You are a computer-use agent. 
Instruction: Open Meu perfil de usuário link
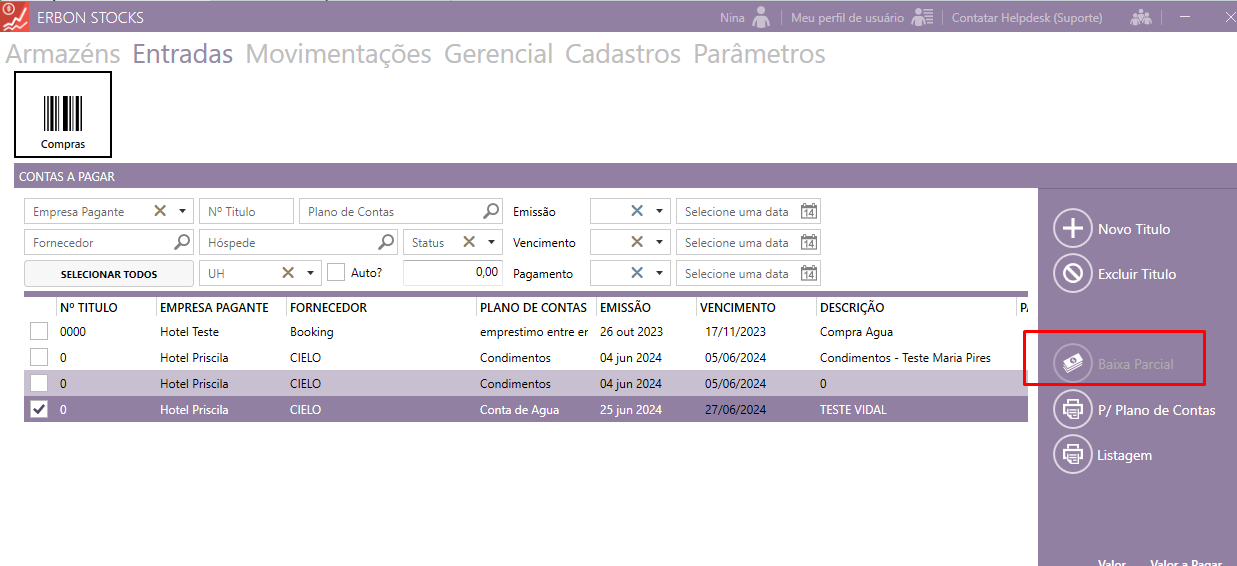[846, 18]
